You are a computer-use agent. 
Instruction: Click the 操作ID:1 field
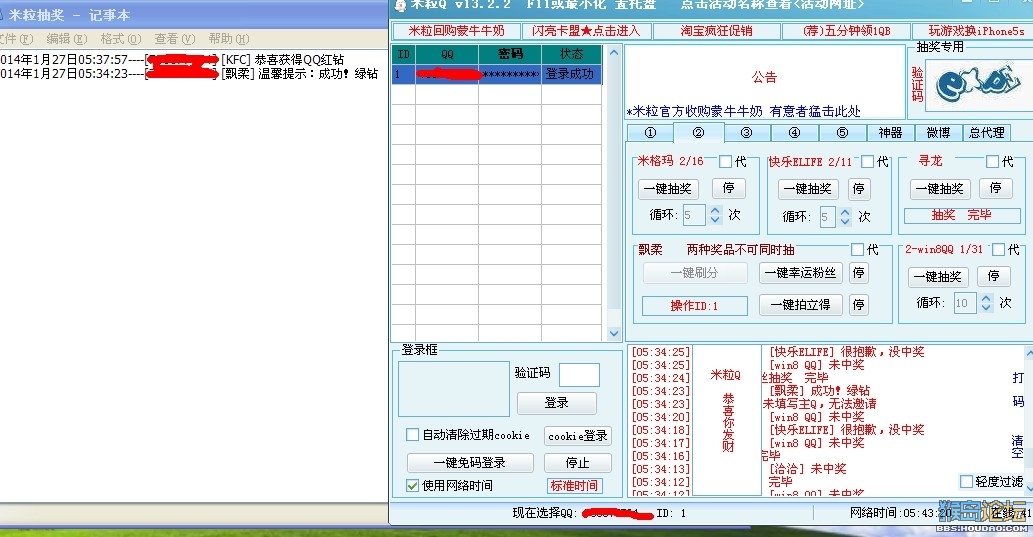694,306
